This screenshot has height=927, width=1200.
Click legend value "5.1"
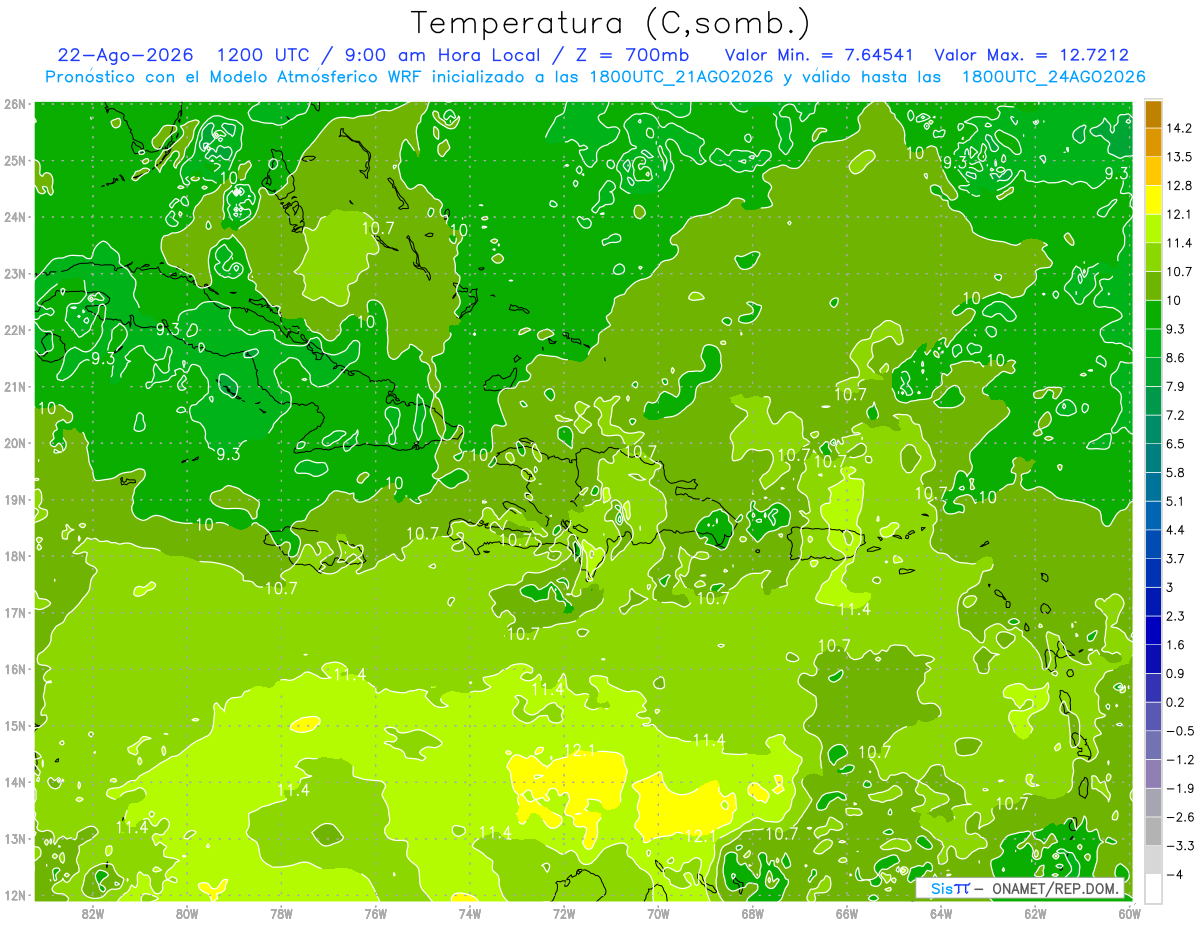1177,501
